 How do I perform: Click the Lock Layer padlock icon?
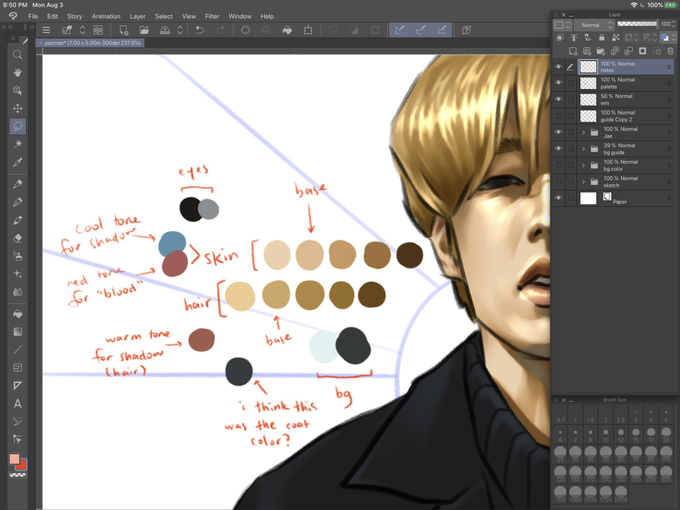[602, 38]
